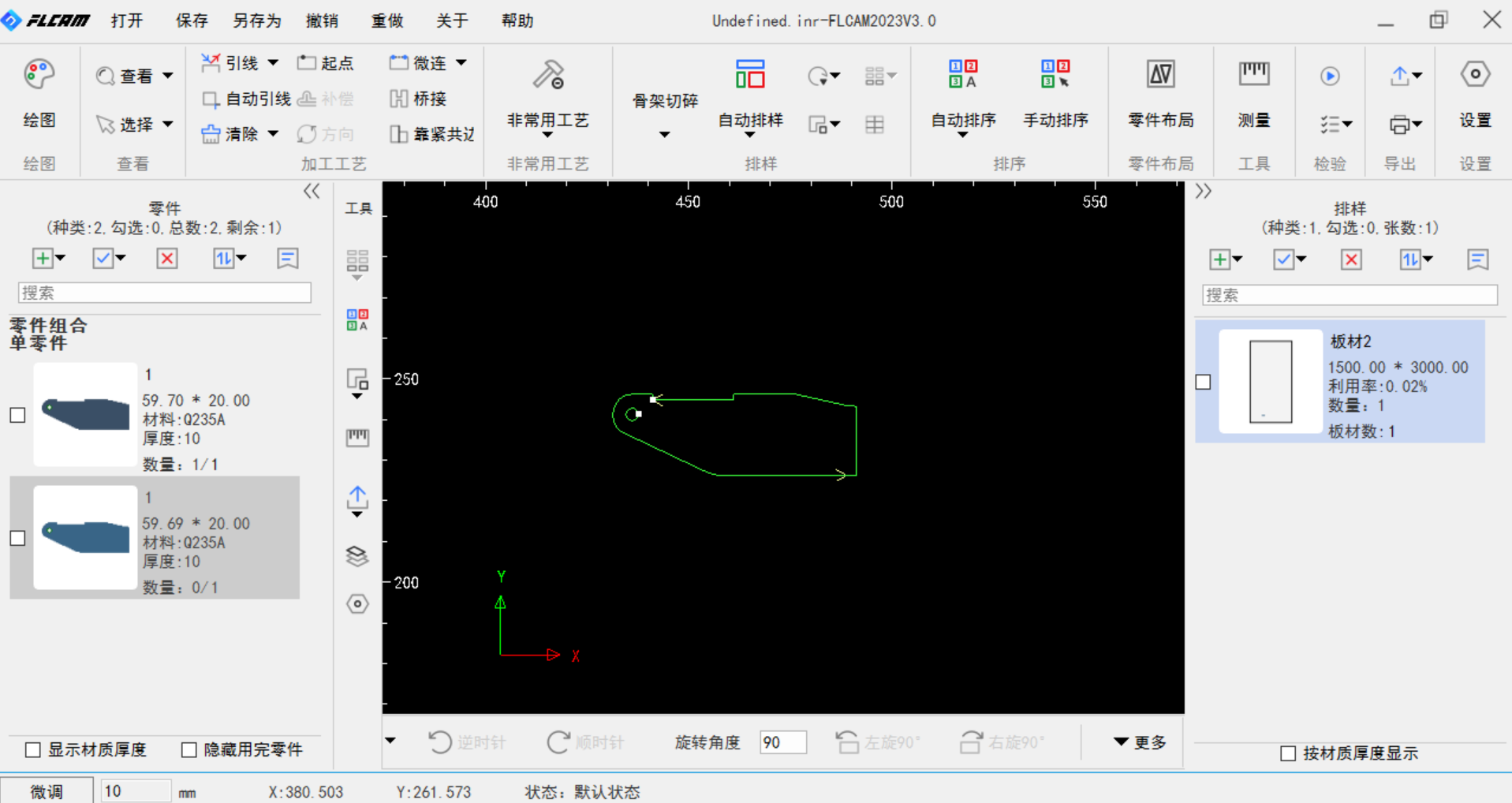The height and width of the screenshot is (803, 1512).
Task: Enable 按材质厚度显示 checkbox
Action: [x=1288, y=753]
